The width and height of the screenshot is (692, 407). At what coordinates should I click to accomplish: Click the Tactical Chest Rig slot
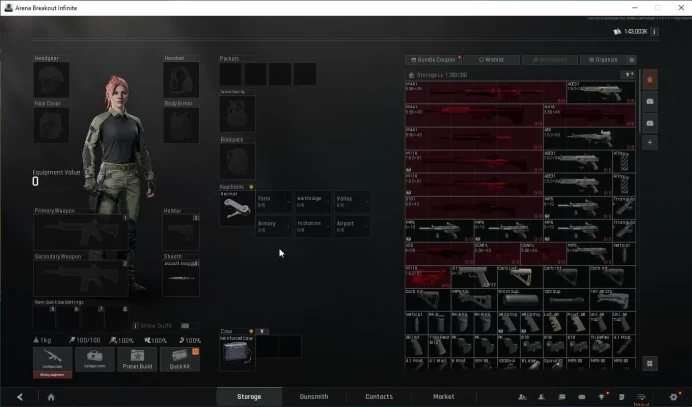[237, 113]
